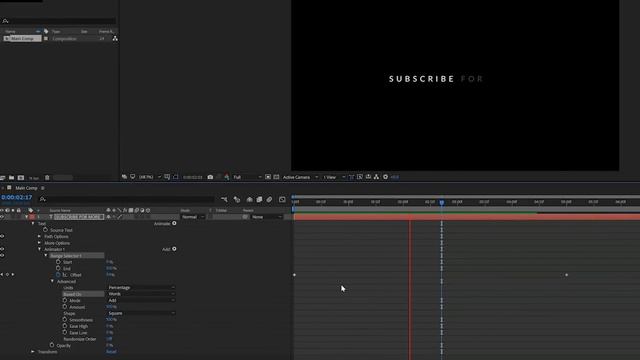Screen dimensions: 640x360
Task: Toggle Region of Interest icon under viewer
Action: pos(268,177)
